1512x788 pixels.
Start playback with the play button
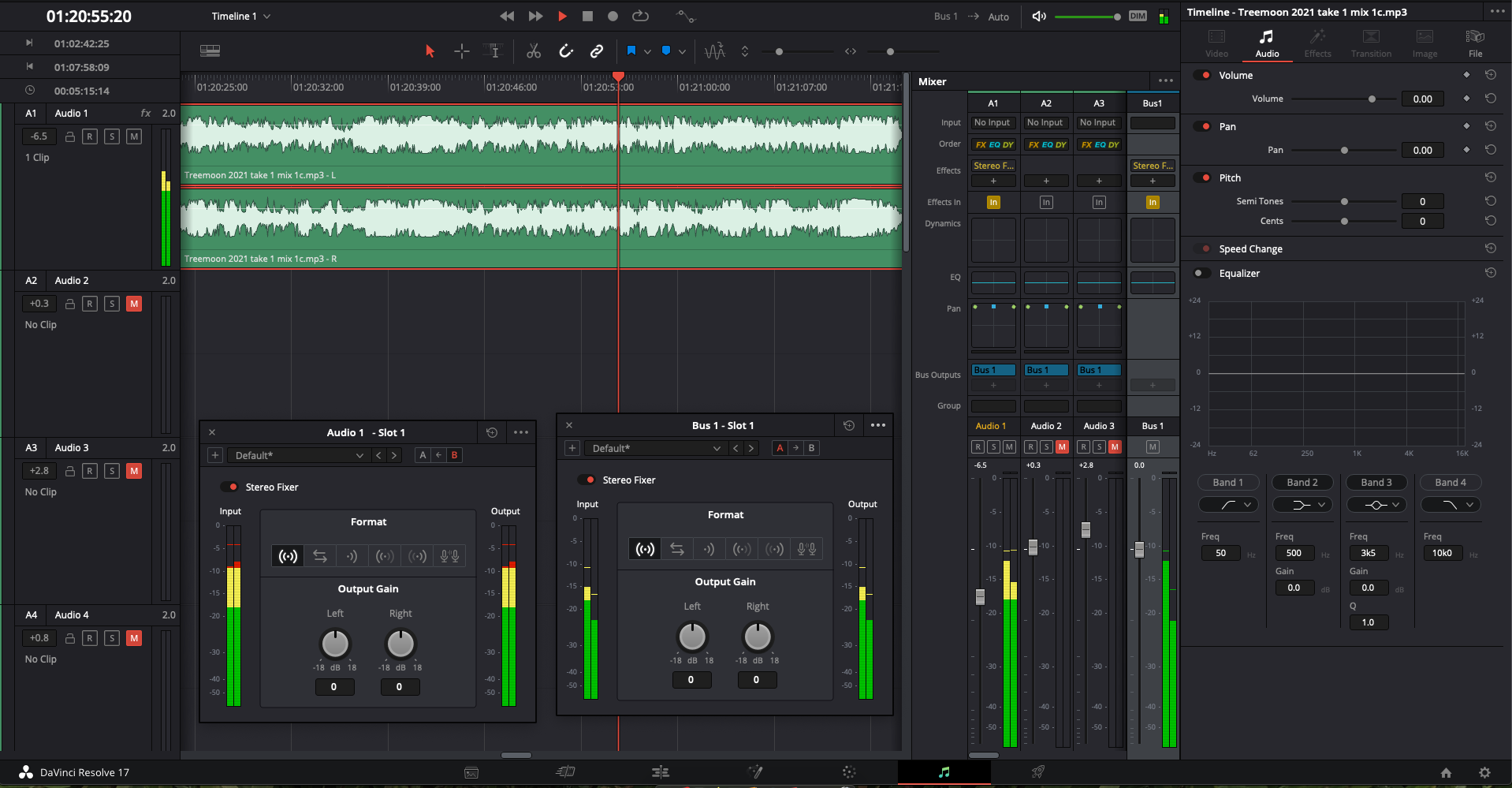coord(562,16)
